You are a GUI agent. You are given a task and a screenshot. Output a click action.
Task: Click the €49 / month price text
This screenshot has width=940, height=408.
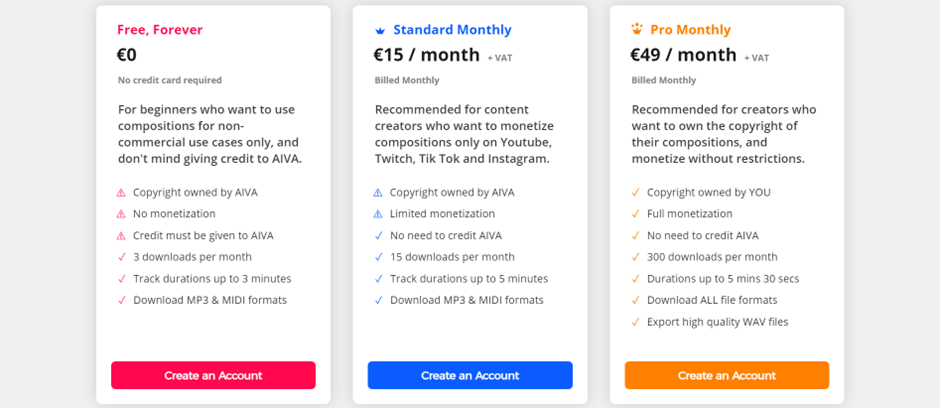coord(683,55)
